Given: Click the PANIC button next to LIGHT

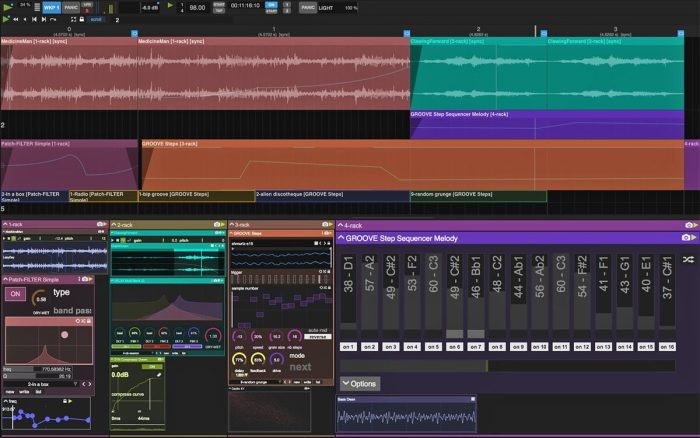Looking at the screenshot, I should (x=307, y=8).
